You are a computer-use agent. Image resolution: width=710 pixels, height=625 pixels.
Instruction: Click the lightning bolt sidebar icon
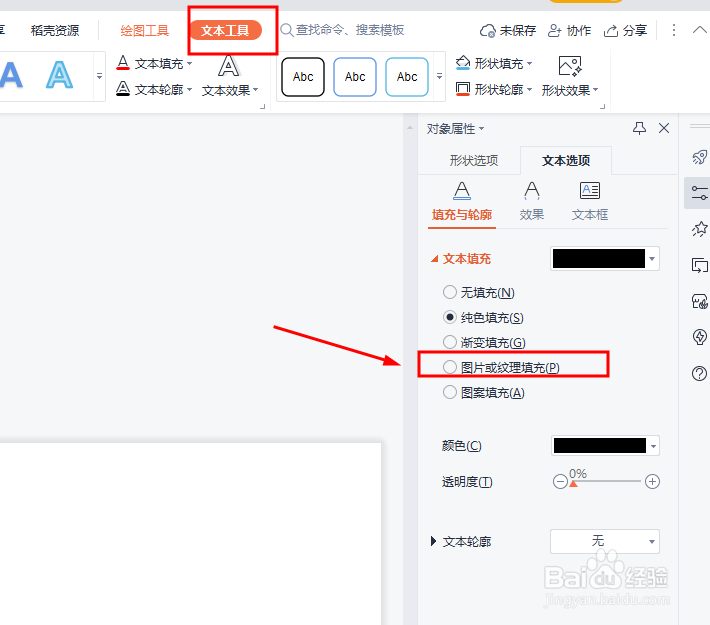699,337
